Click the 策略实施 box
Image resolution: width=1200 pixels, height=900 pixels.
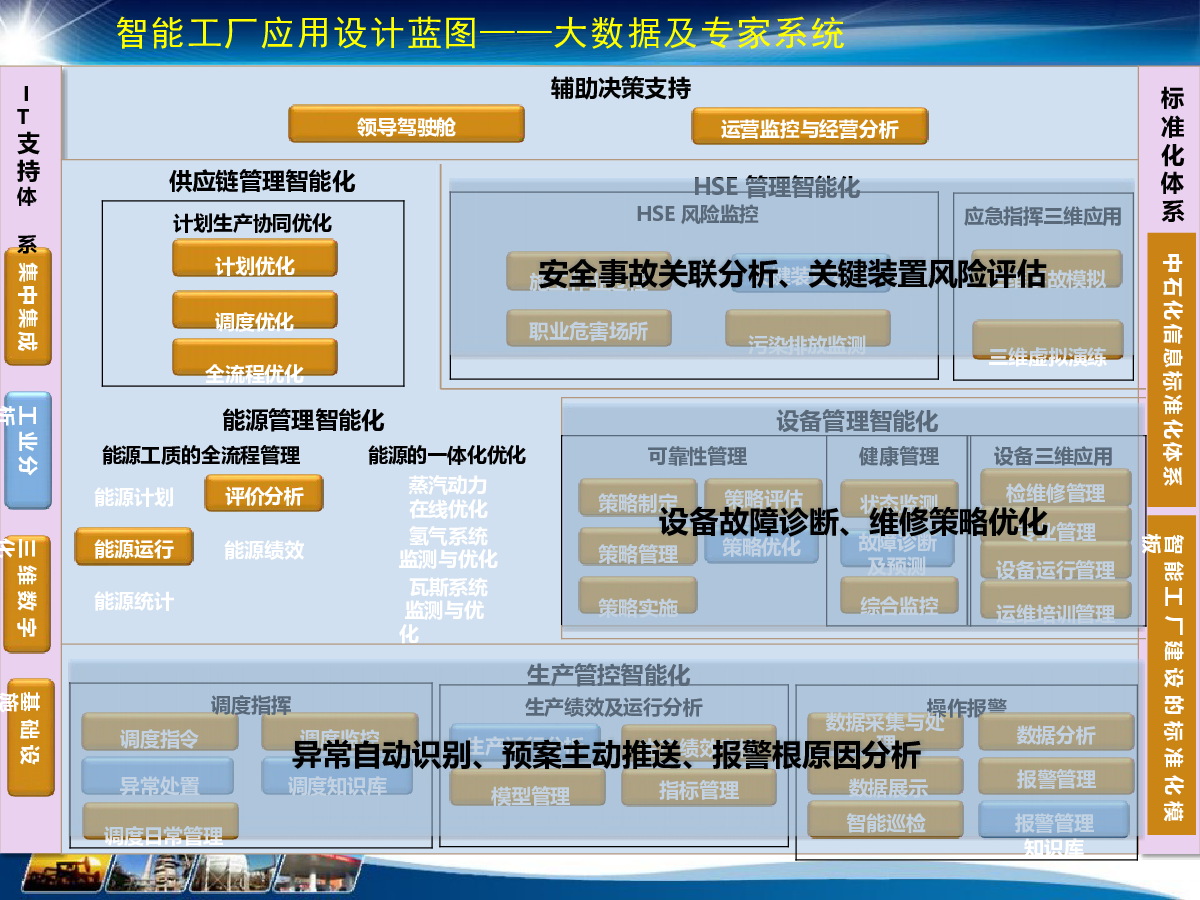638,596
